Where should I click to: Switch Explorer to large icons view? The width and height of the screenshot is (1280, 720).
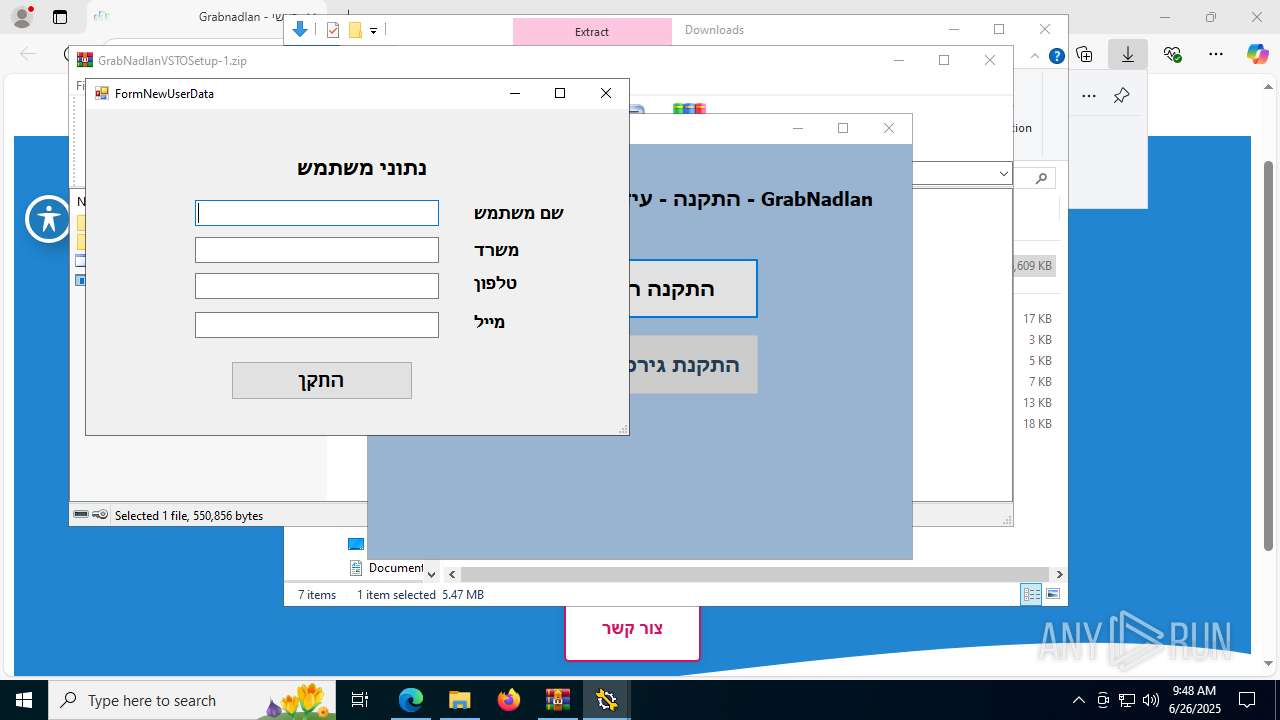point(1052,594)
